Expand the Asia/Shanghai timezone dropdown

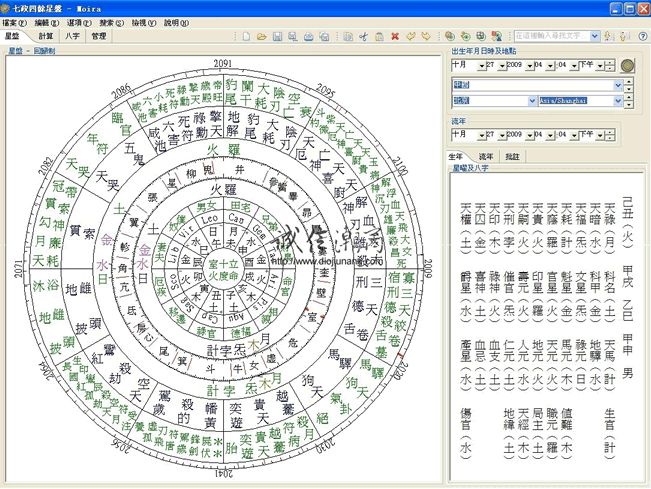coord(616,101)
